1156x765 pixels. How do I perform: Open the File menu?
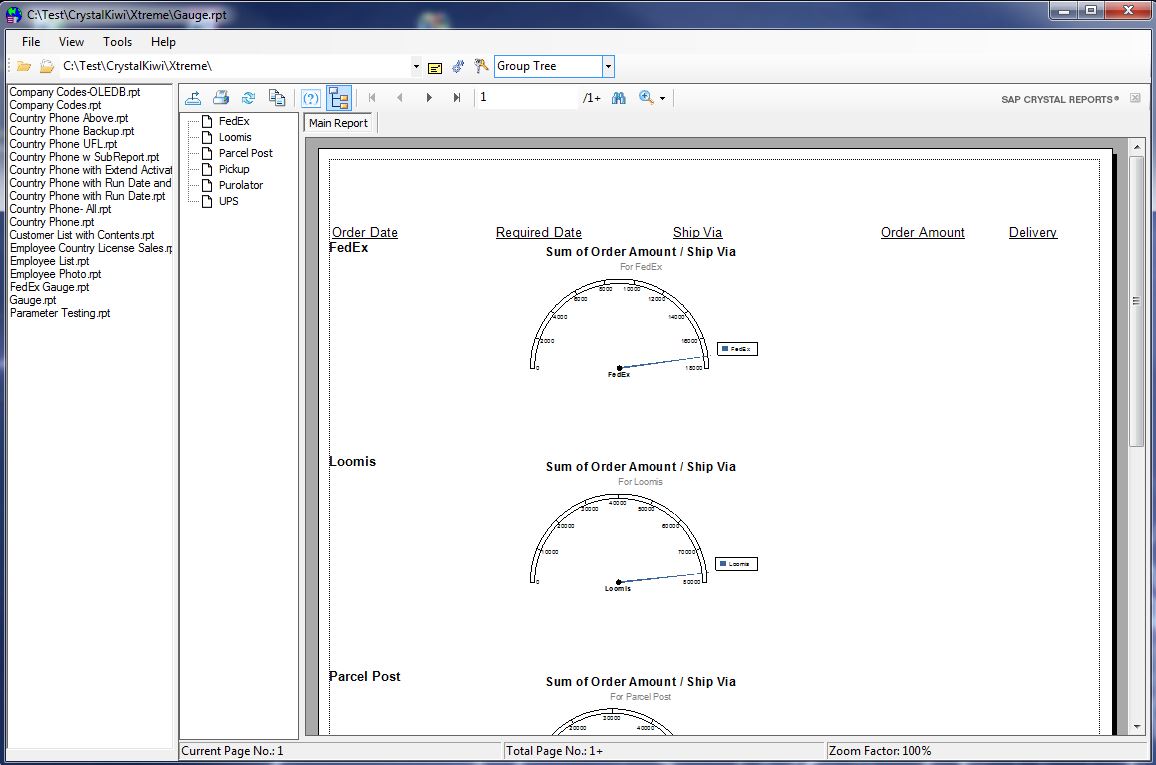tap(31, 42)
